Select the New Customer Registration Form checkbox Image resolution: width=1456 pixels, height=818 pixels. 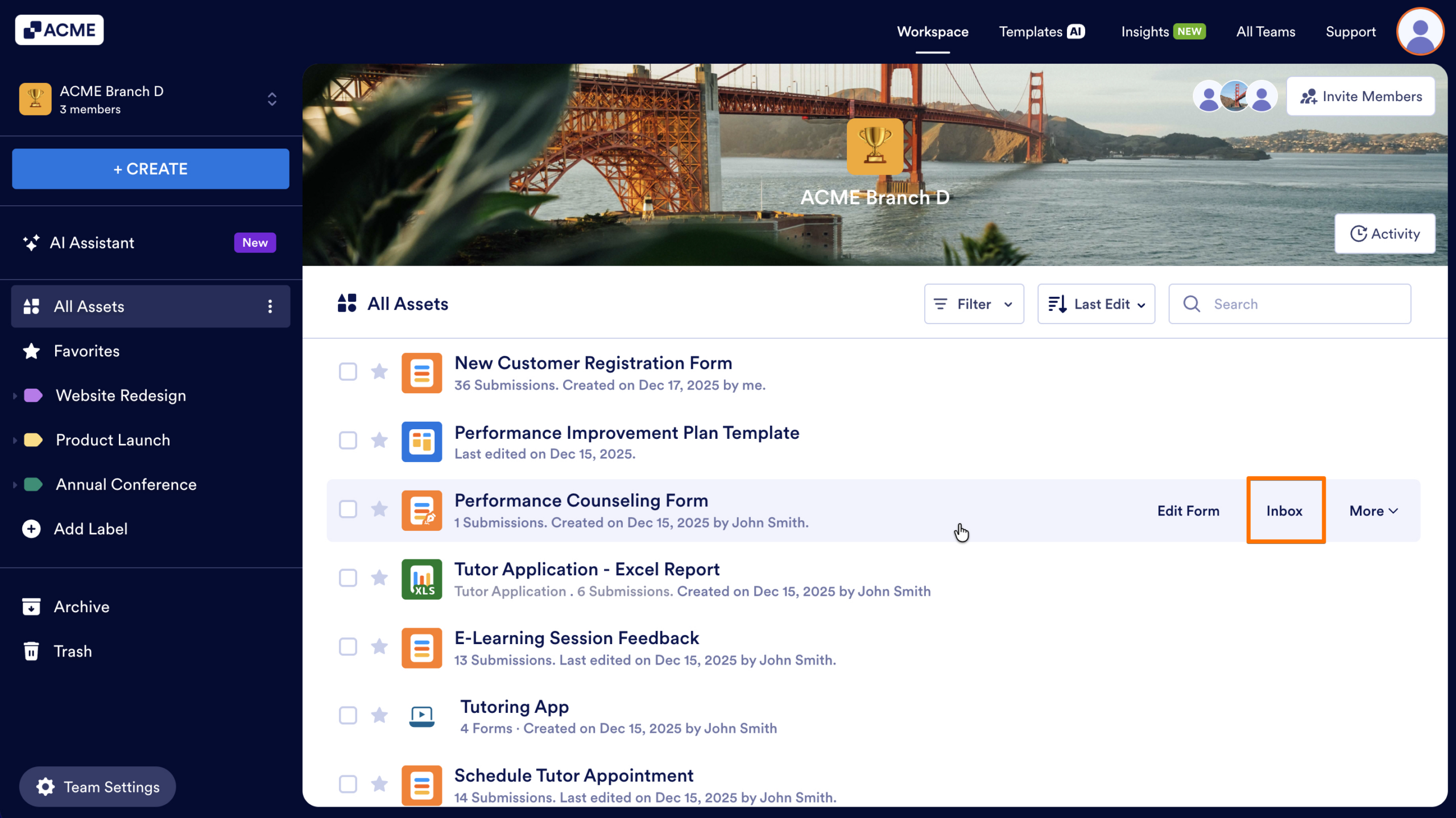348,372
